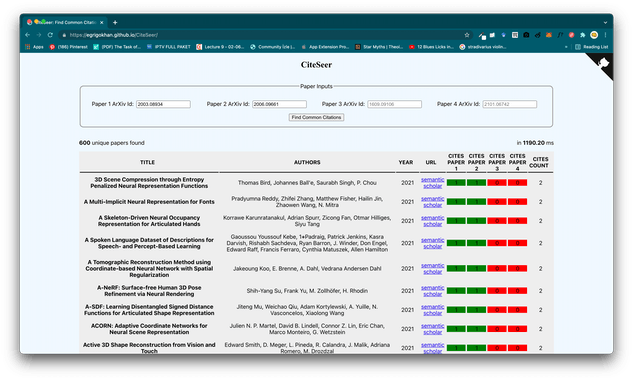
Task: Open the new tab with plus button
Action: tap(115, 23)
